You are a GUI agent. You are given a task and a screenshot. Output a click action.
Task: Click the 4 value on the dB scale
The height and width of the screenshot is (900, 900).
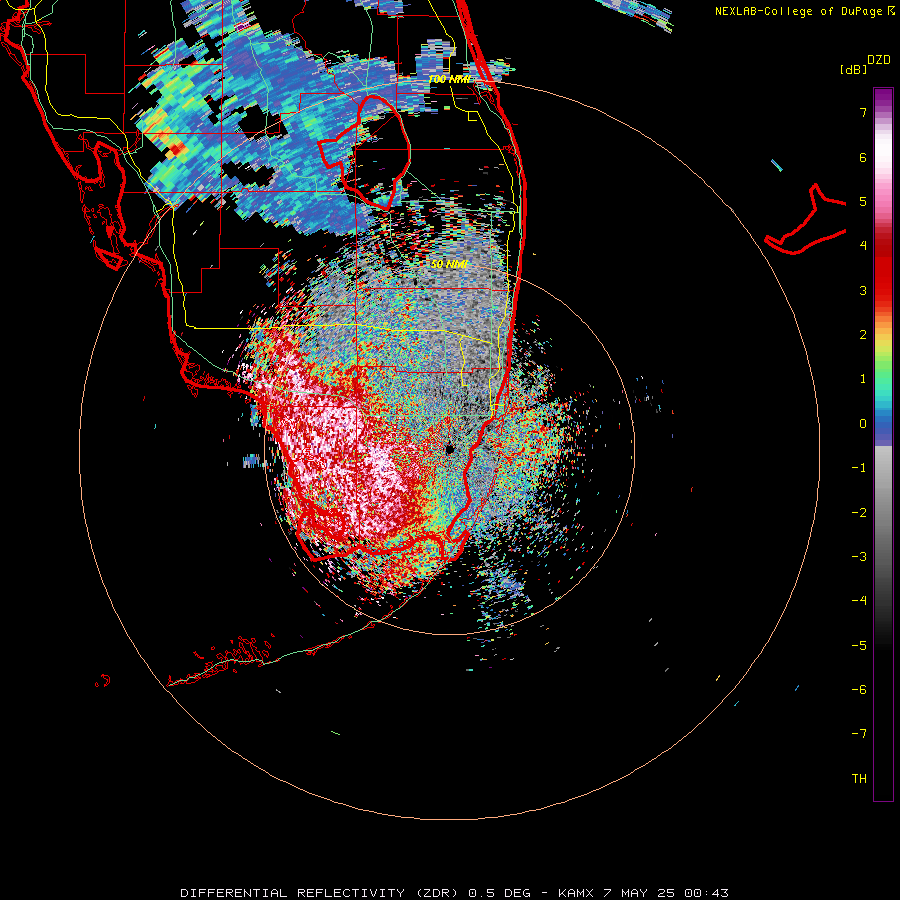(863, 246)
